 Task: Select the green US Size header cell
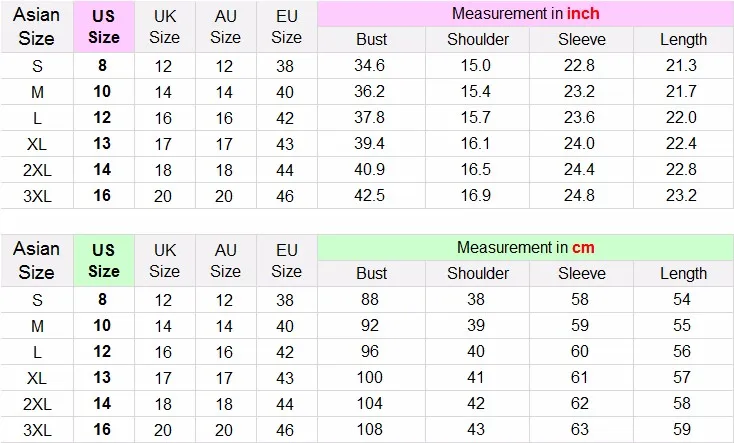(x=104, y=260)
